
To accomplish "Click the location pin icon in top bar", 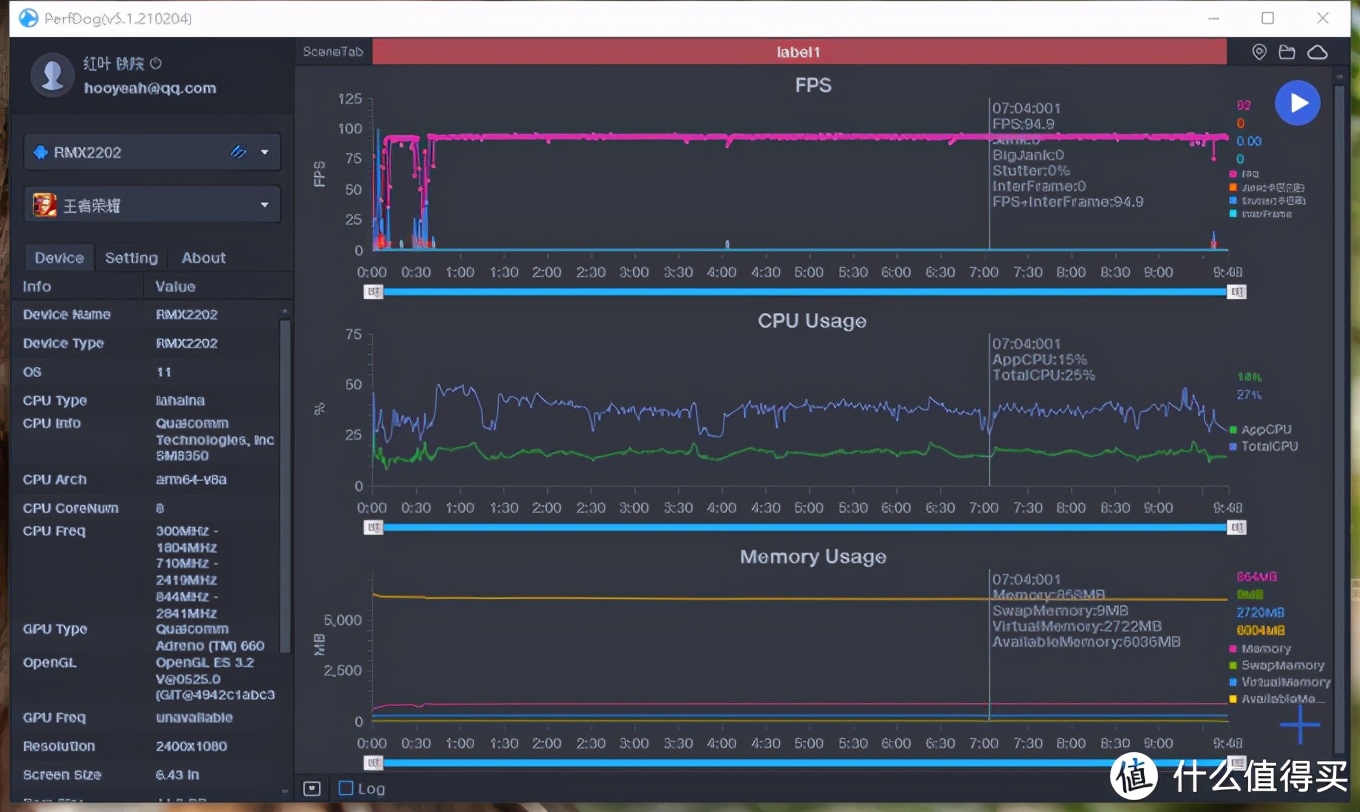I will click(1259, 52).
